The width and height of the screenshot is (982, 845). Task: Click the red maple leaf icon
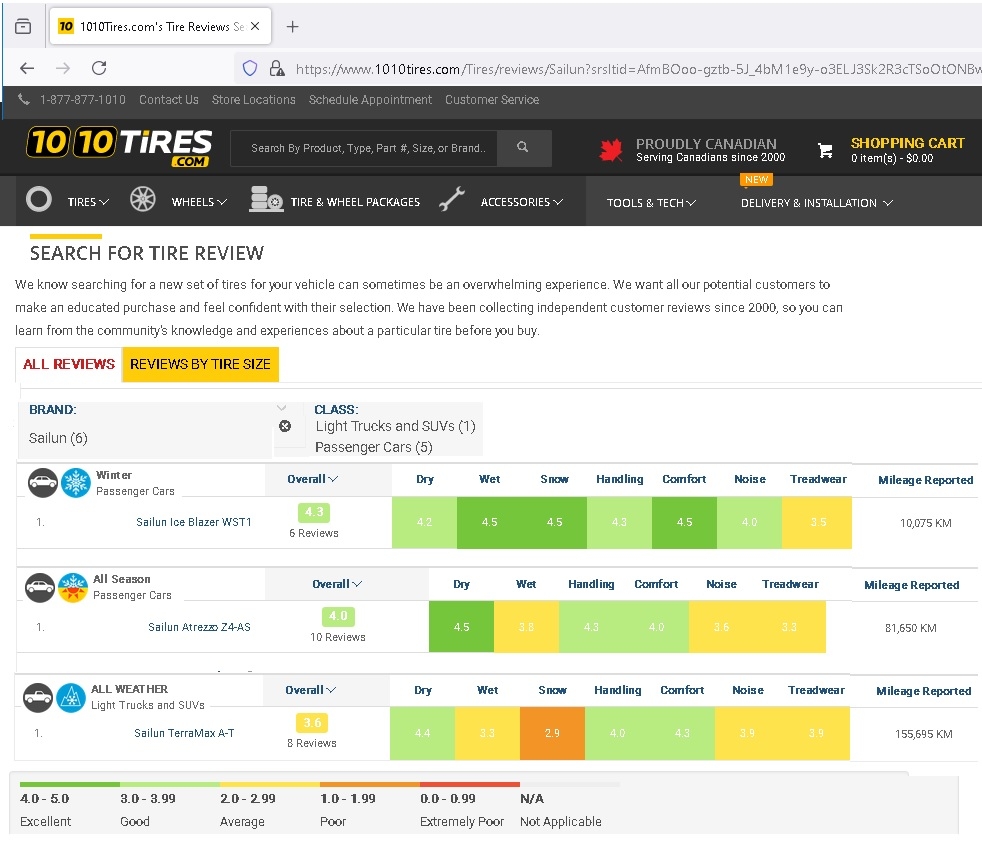pyautogui.click(x=611, y=150)
